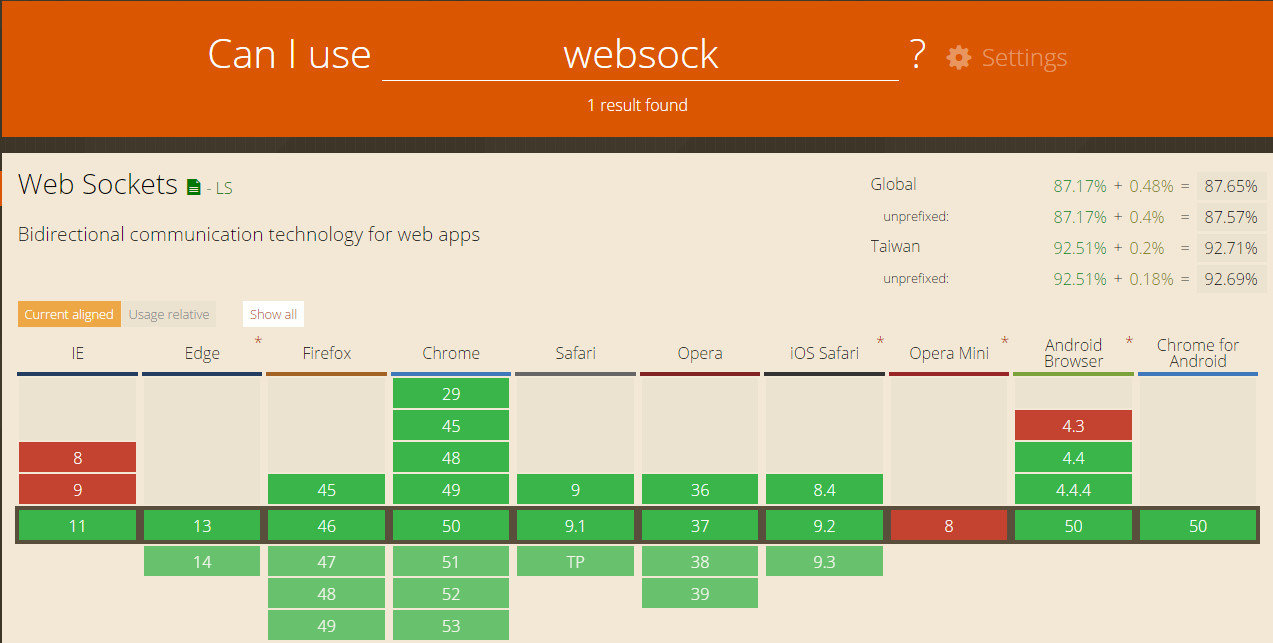Click the Opera browser column header
Image resolution: width=1273 pixels, height=643 pixels.
700,353
